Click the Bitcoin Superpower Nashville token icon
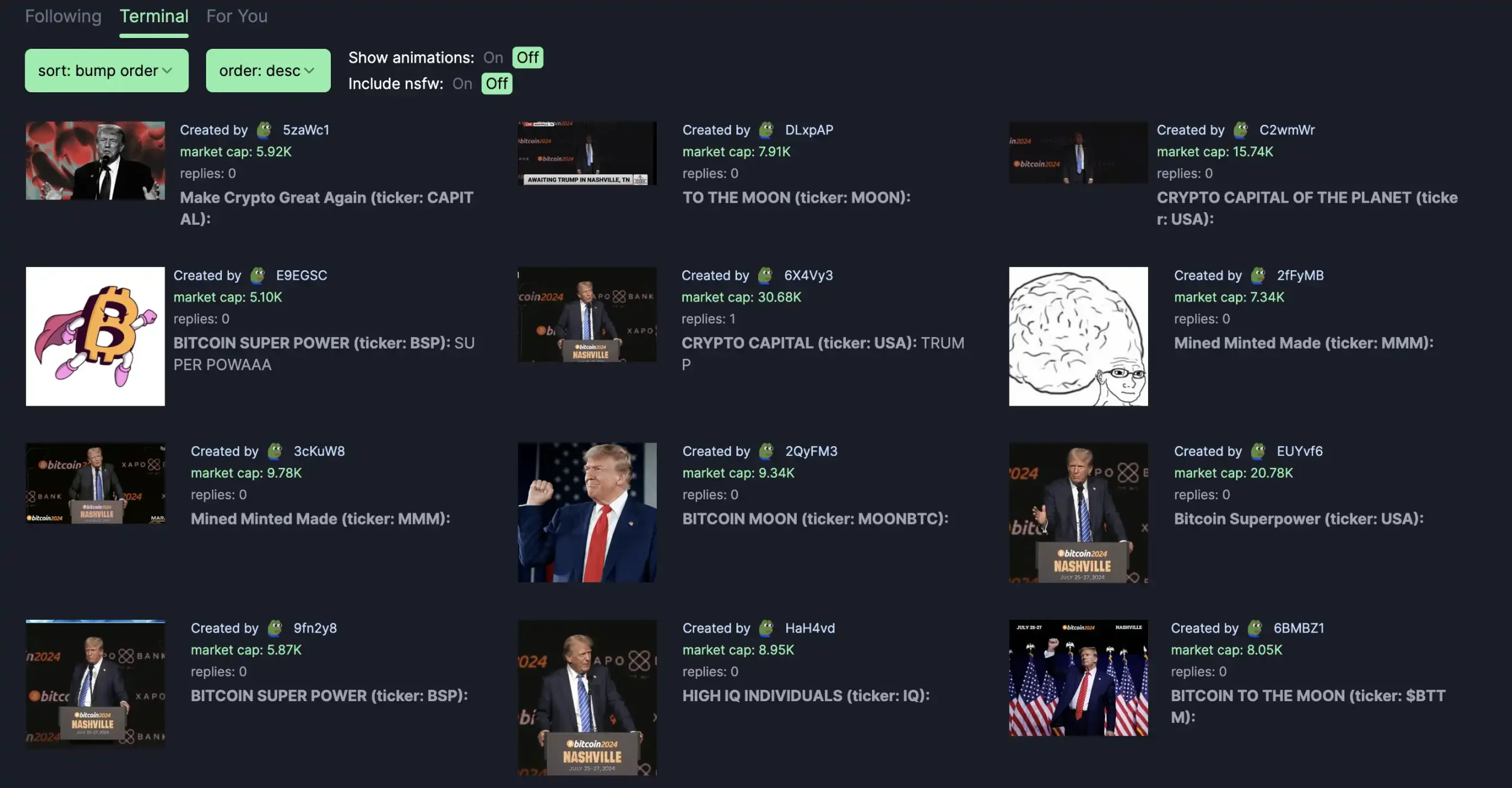 1078,512
